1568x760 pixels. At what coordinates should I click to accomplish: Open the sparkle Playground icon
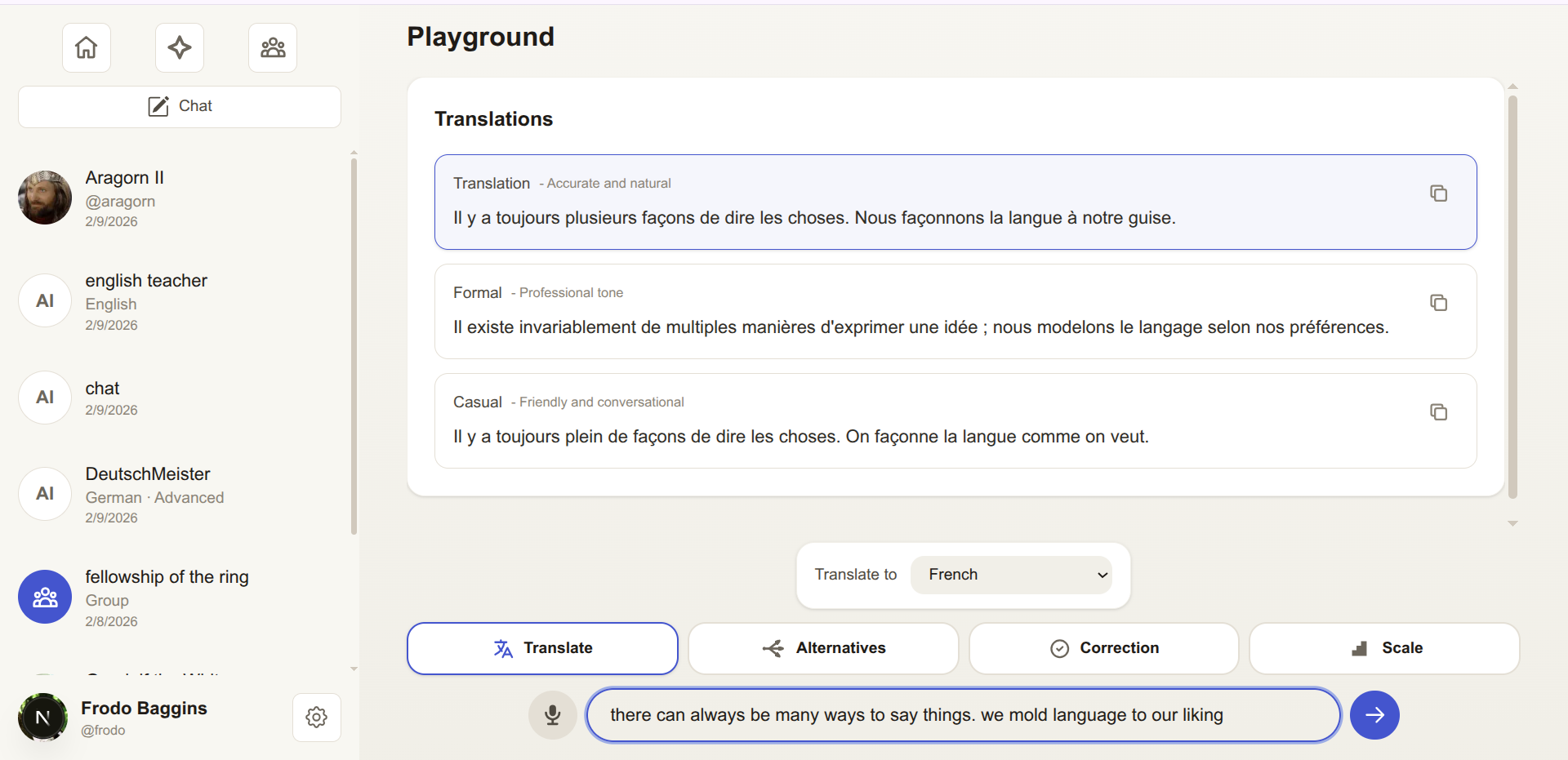click(x=180, y=48)
